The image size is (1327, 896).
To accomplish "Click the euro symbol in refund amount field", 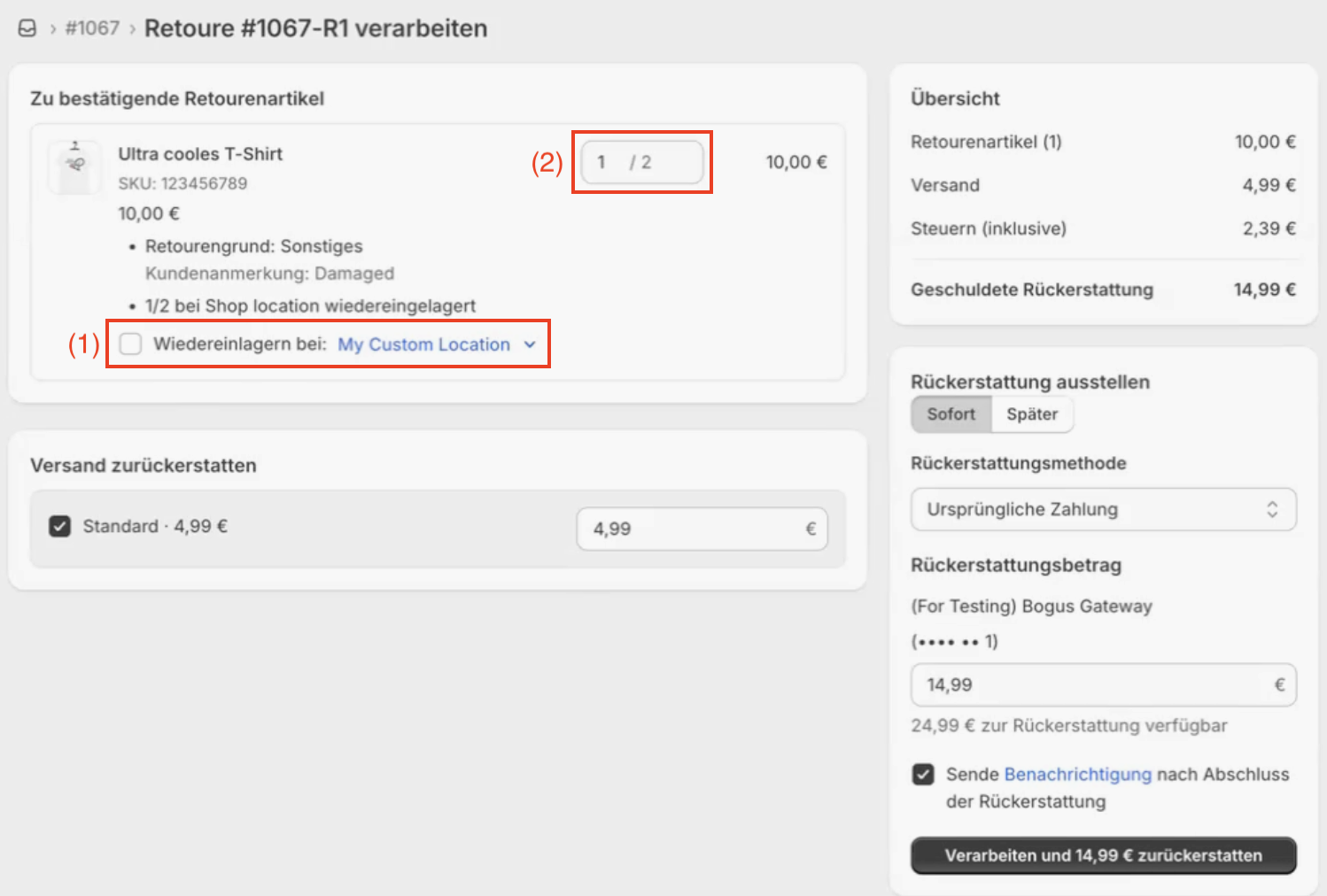I will click(x=1279, y=685).
